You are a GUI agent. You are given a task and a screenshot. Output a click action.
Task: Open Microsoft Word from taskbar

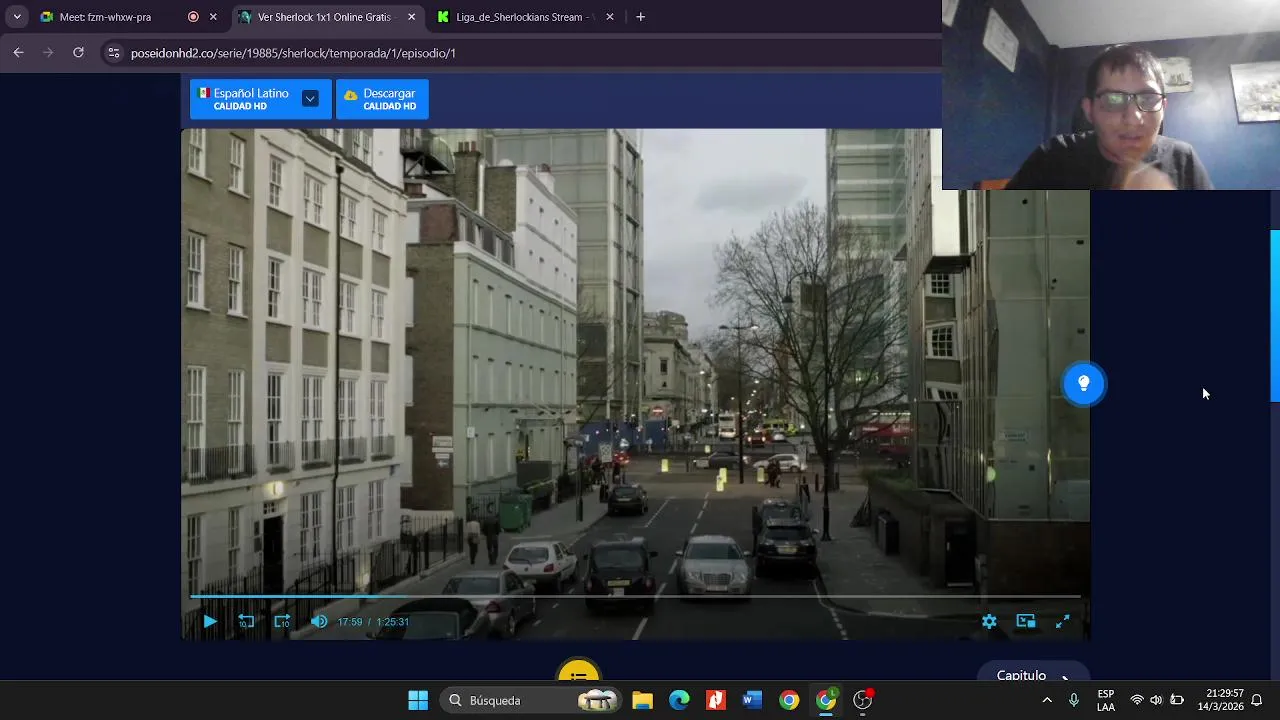coord(752,700)
